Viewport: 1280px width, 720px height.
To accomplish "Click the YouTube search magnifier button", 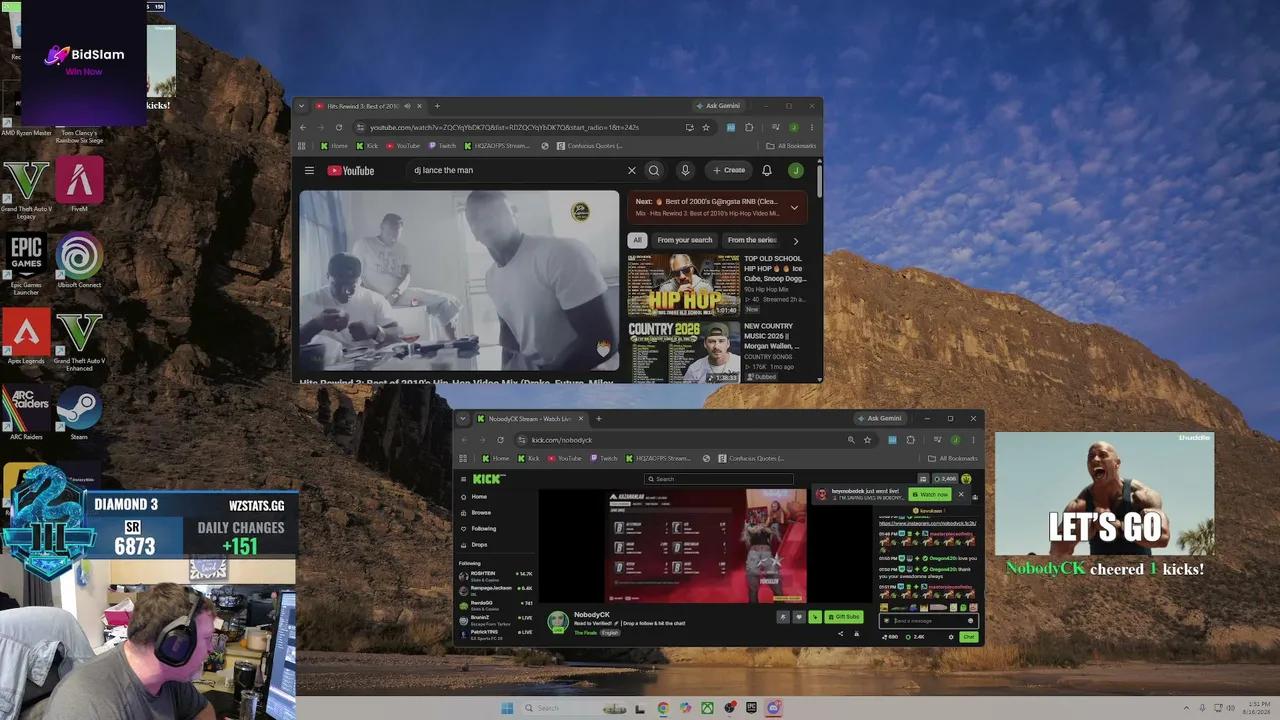I will [654, 171].
